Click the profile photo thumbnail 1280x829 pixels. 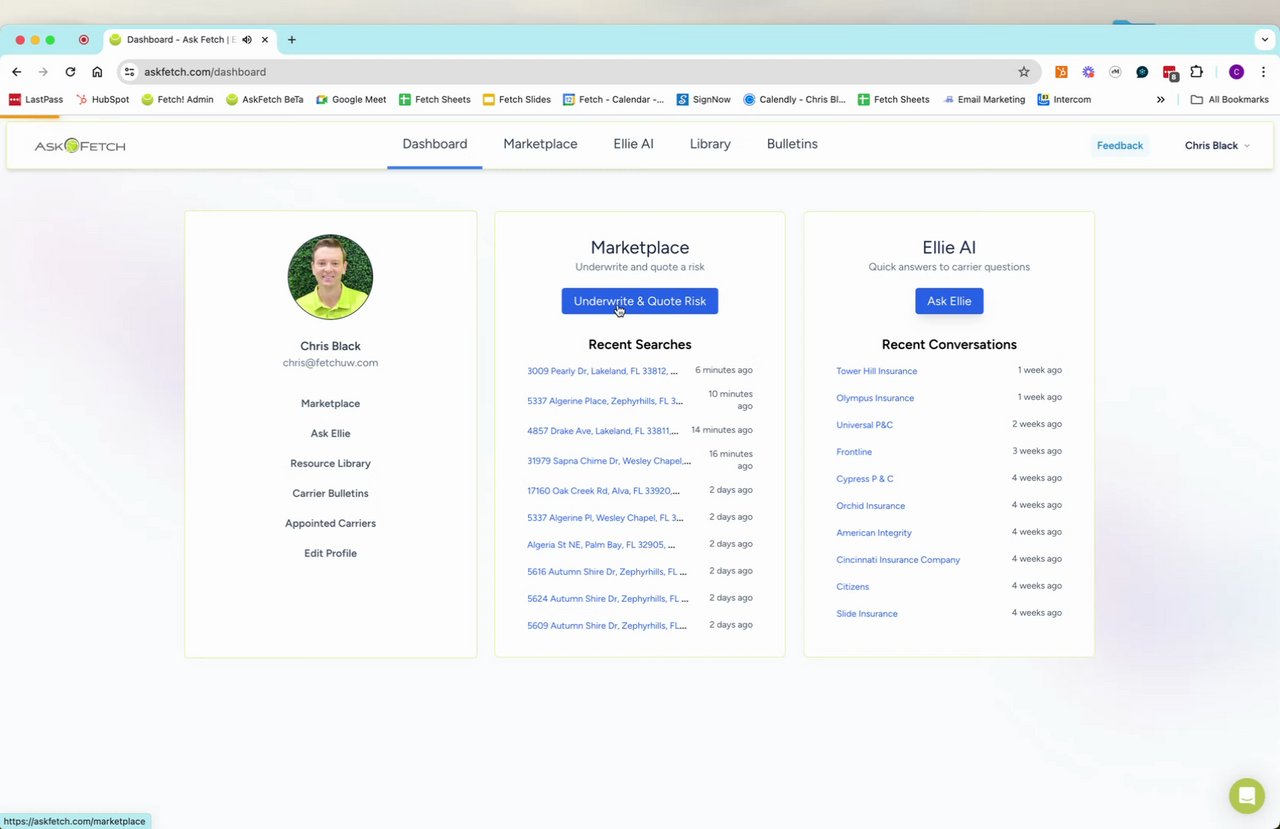click(330, 277)
